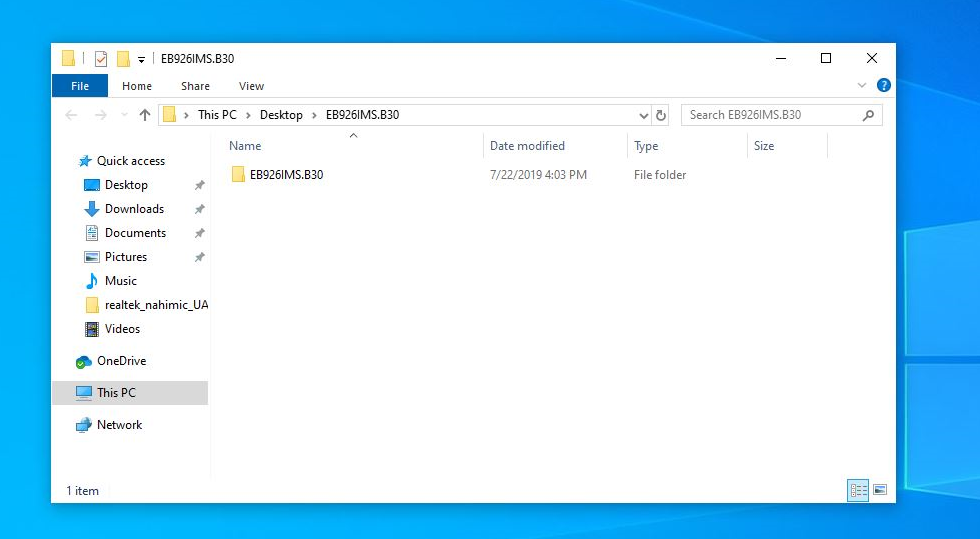
Task: Open the File menu tab
Action: [80, 87]
